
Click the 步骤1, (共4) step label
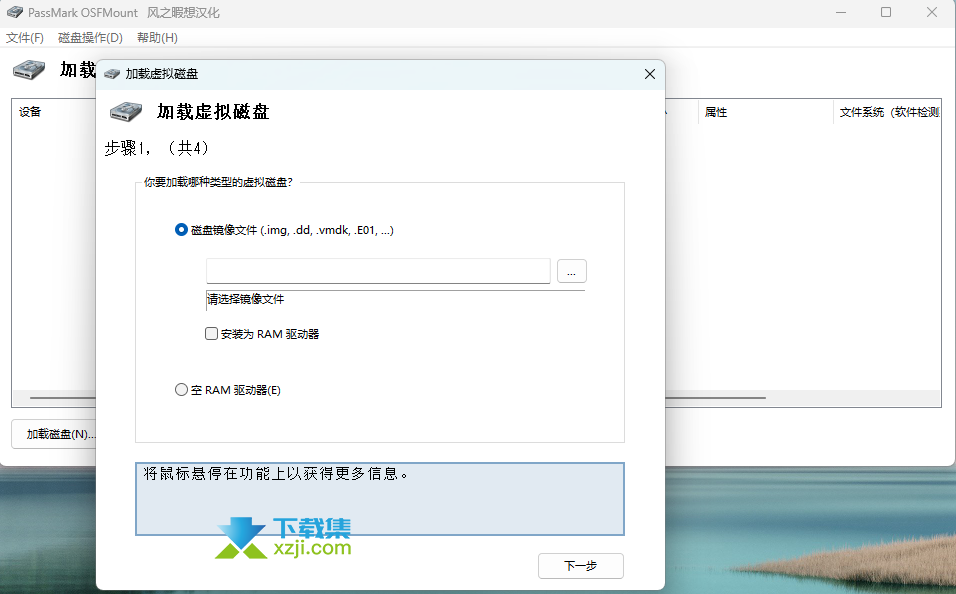[x=157, y=148]
